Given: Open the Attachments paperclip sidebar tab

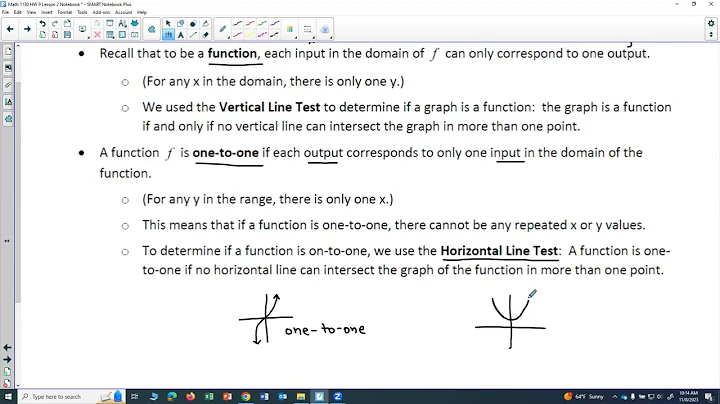Looking at the screenshot, I should [8, 85].
